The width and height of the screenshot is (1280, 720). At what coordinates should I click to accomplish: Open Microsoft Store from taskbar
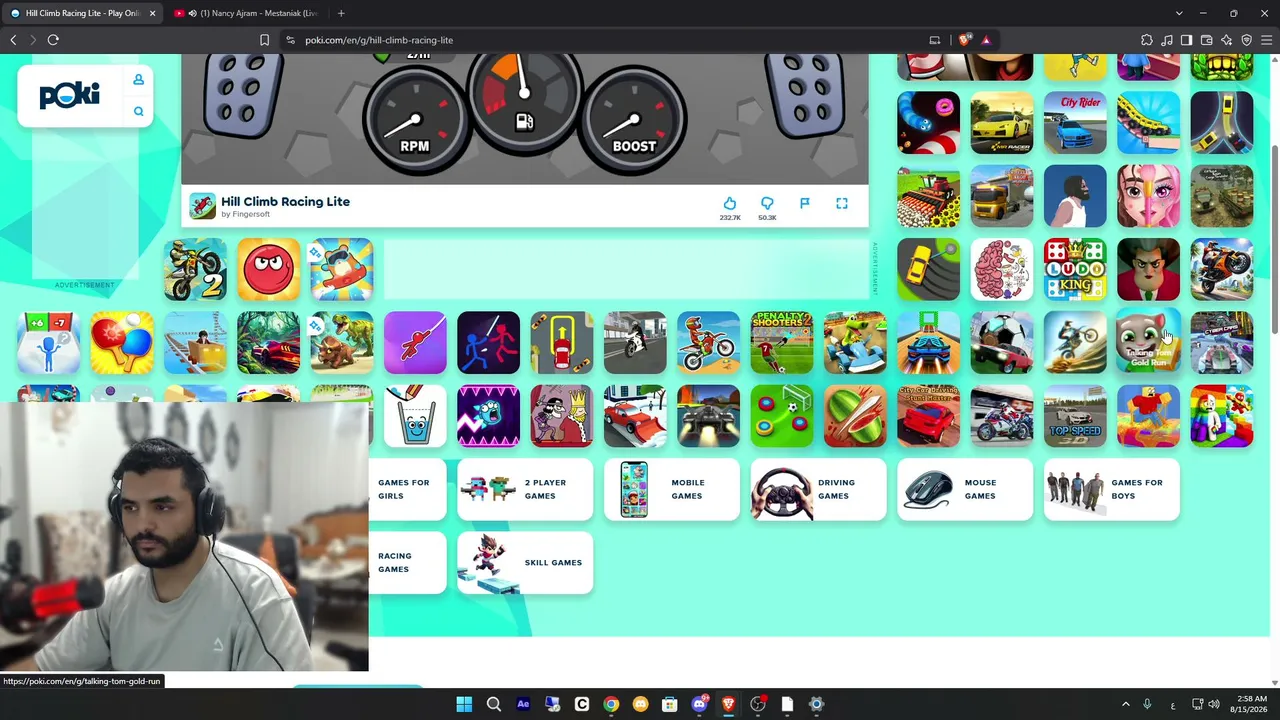coord(670,704)
